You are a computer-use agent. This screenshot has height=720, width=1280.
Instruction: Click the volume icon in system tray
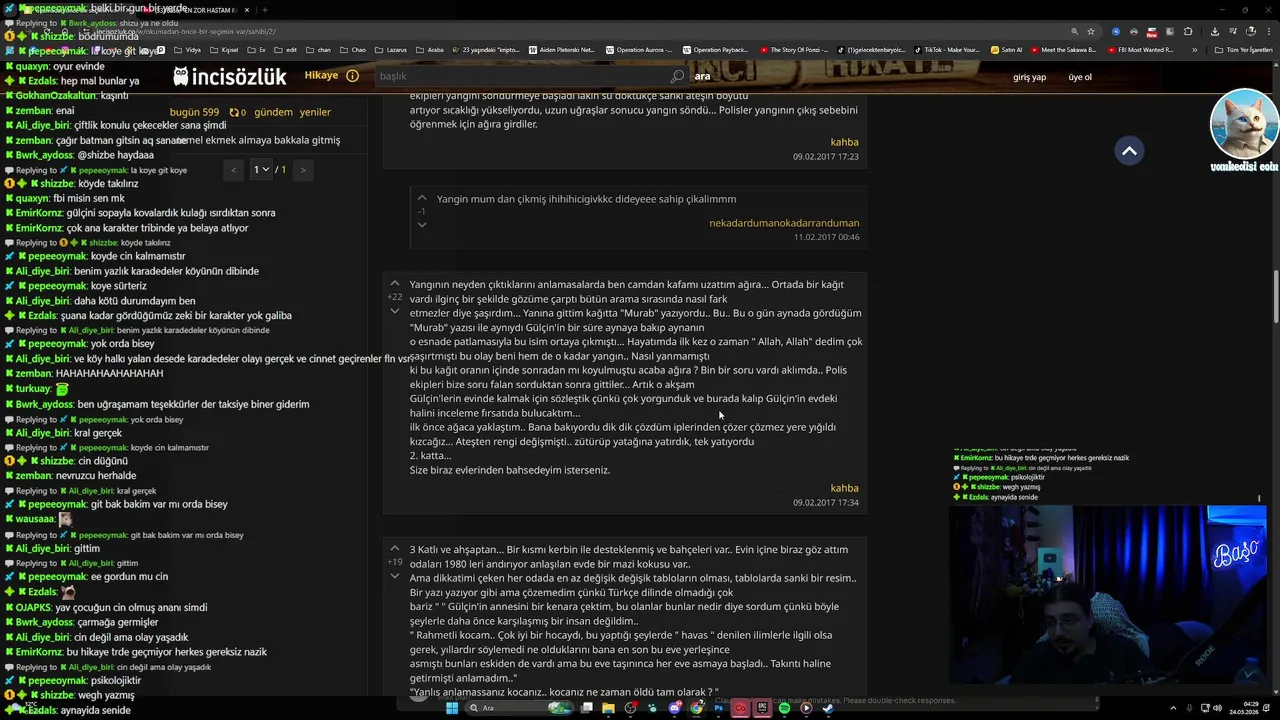click(x=1219, y=708)
